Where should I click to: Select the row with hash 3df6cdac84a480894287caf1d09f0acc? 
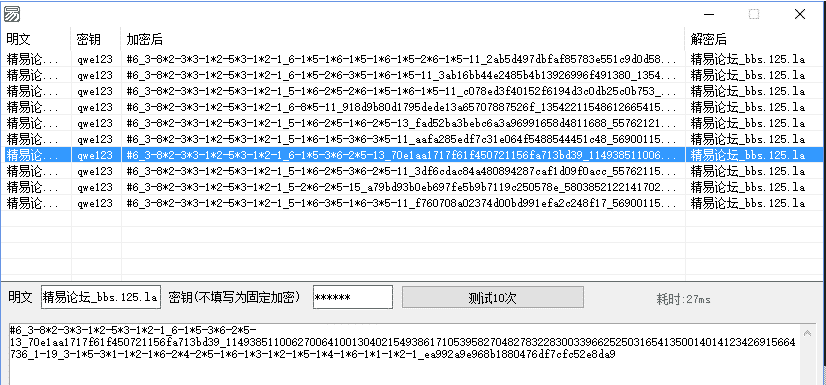click(x=412, y=171)
